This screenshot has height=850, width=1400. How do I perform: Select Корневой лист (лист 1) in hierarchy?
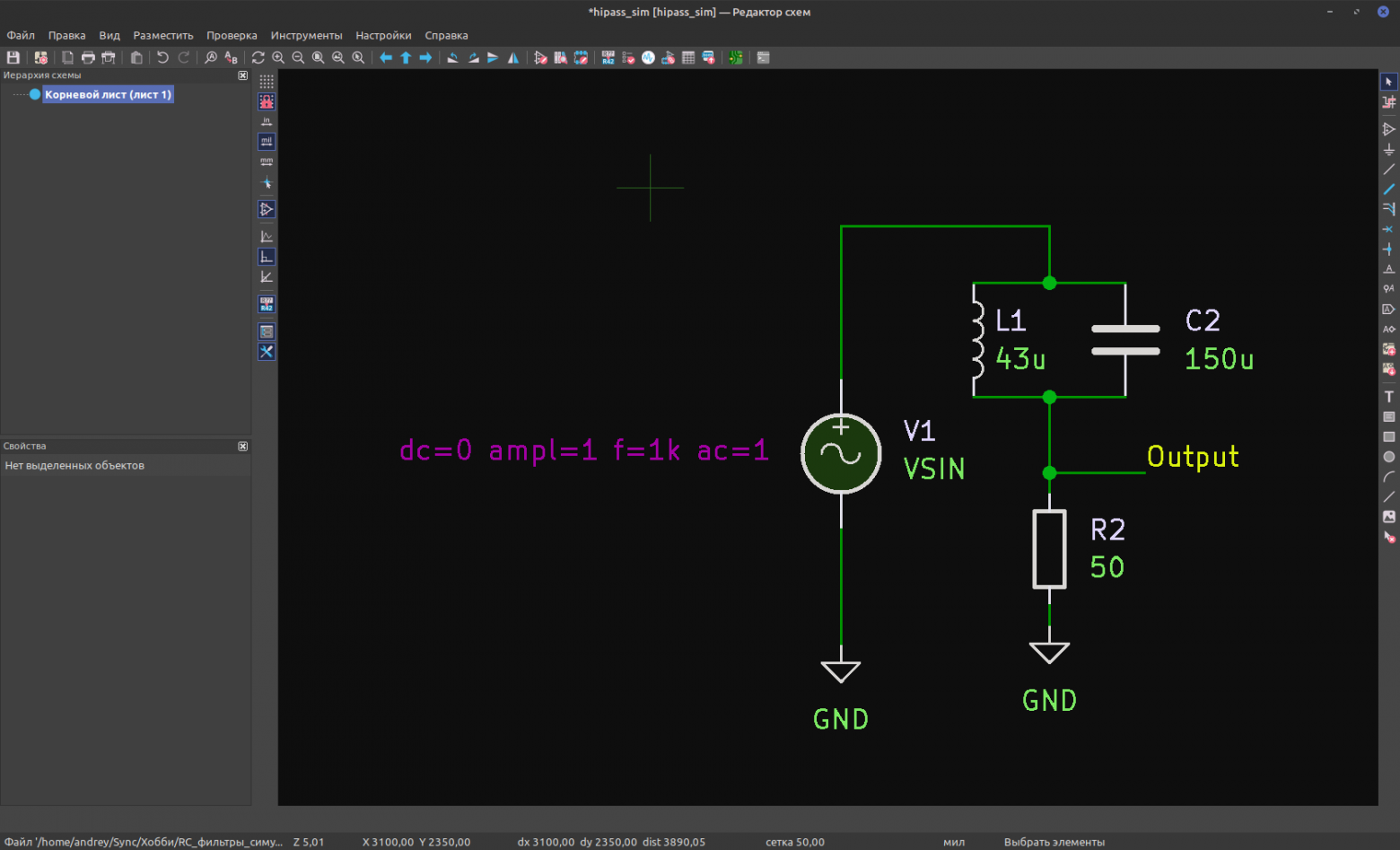(108, 94)
